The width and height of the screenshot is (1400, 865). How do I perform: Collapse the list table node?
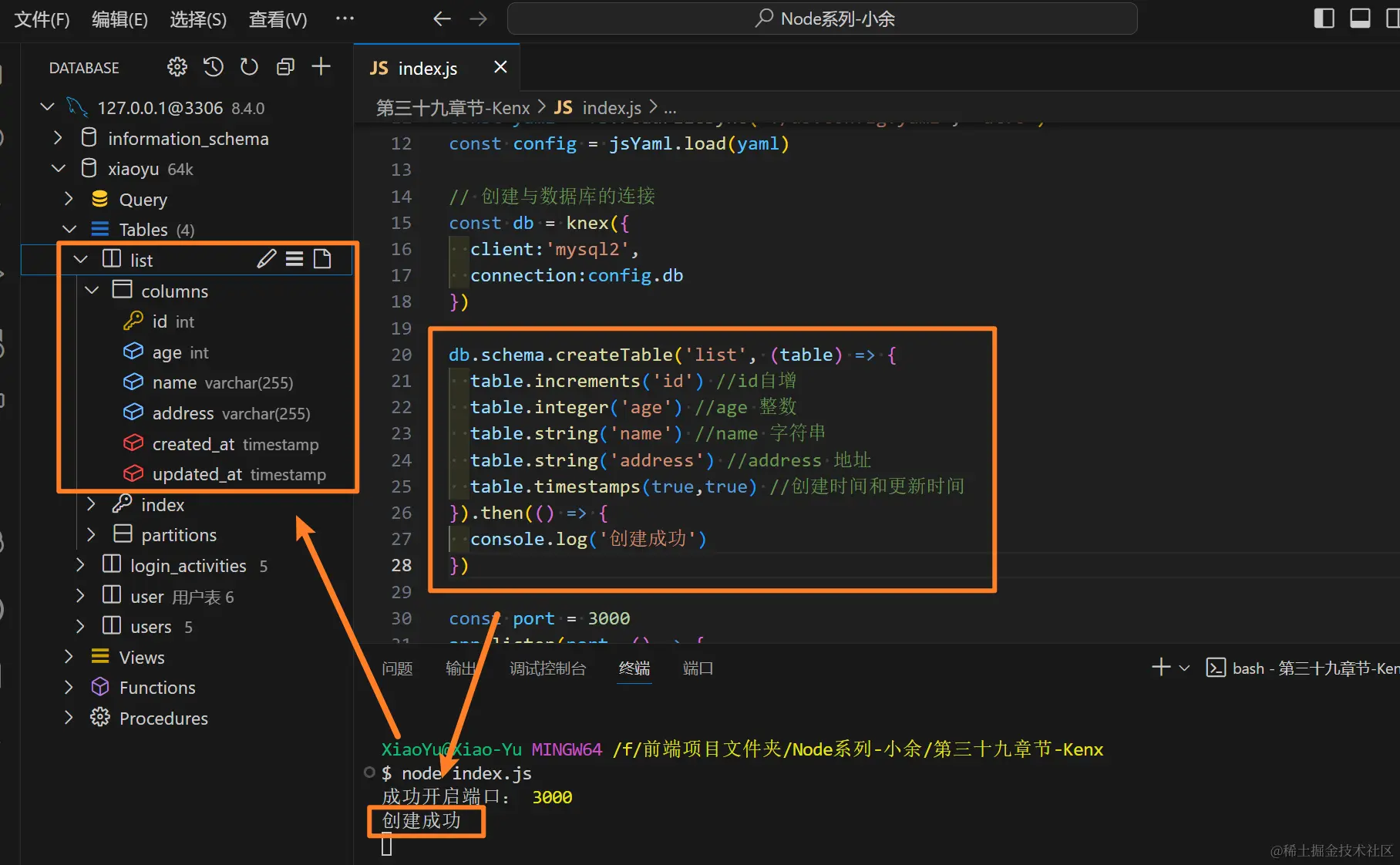tap(80, 260)
